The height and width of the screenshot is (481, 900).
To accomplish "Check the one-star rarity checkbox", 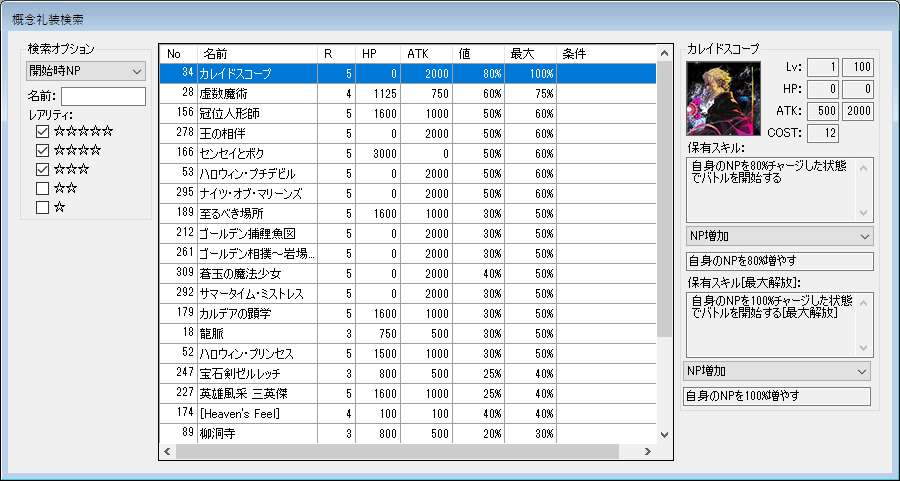I will coord(42,207).
